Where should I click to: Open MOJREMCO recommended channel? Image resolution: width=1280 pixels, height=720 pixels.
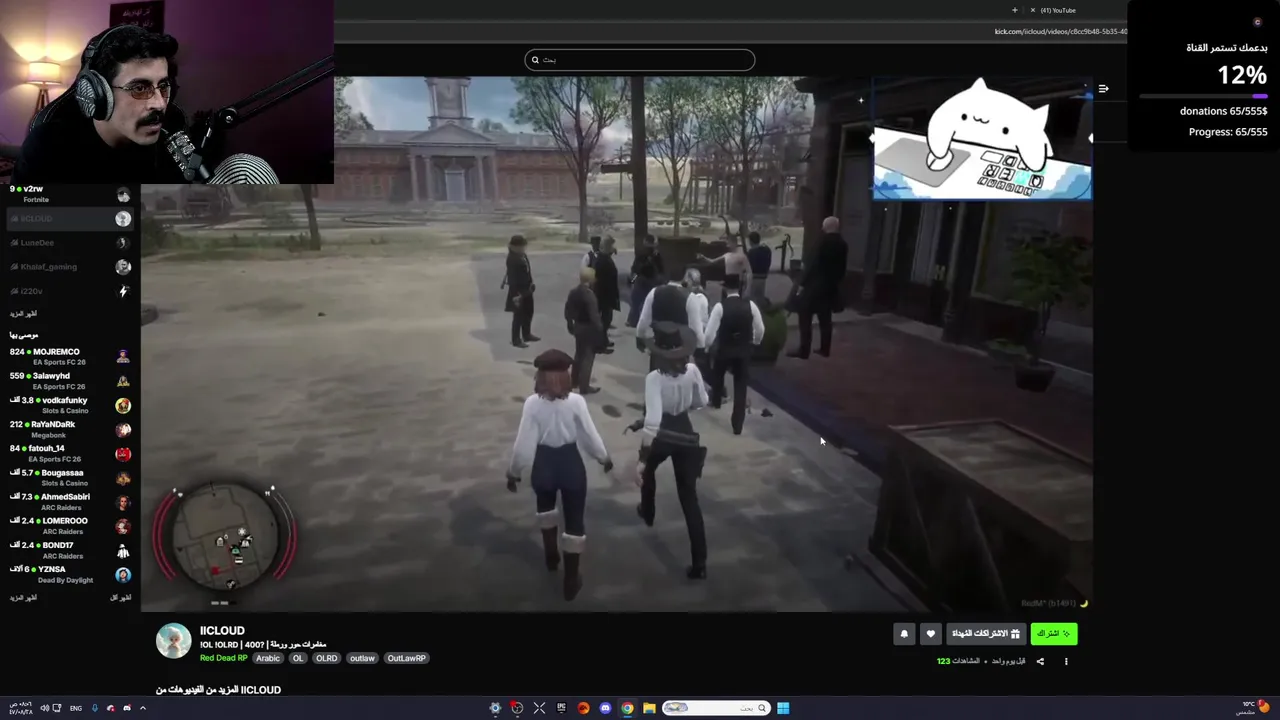[70, 357]
